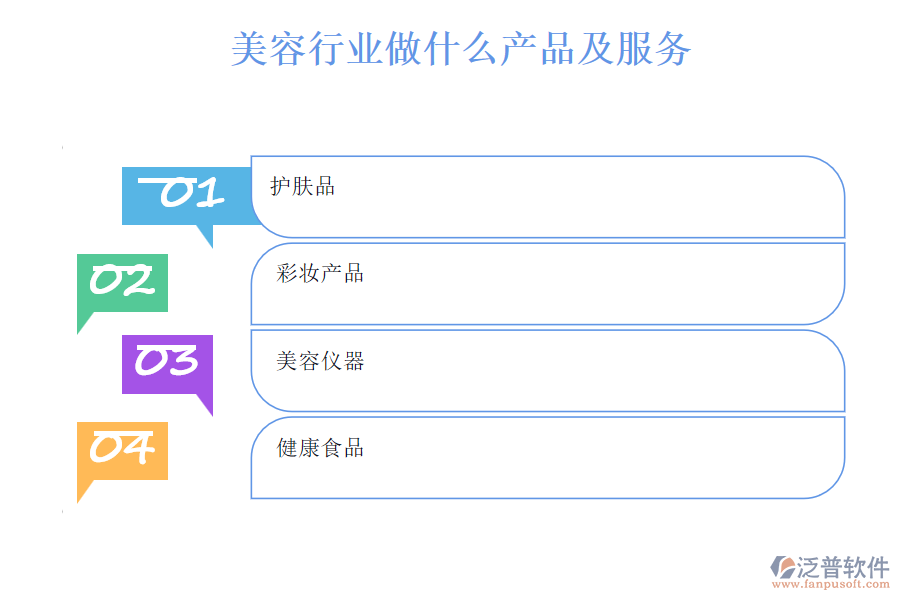This screenshot has height=600, width=900.
Task: Click the orange 04 number badge
Action: click(122, 449)
